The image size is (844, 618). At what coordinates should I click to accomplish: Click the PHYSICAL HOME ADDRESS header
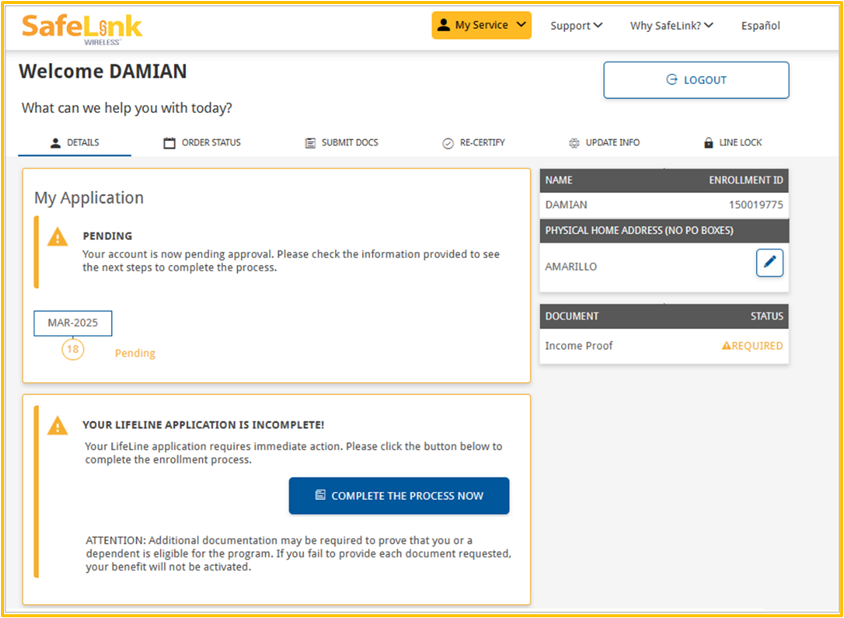pos(639,230)
